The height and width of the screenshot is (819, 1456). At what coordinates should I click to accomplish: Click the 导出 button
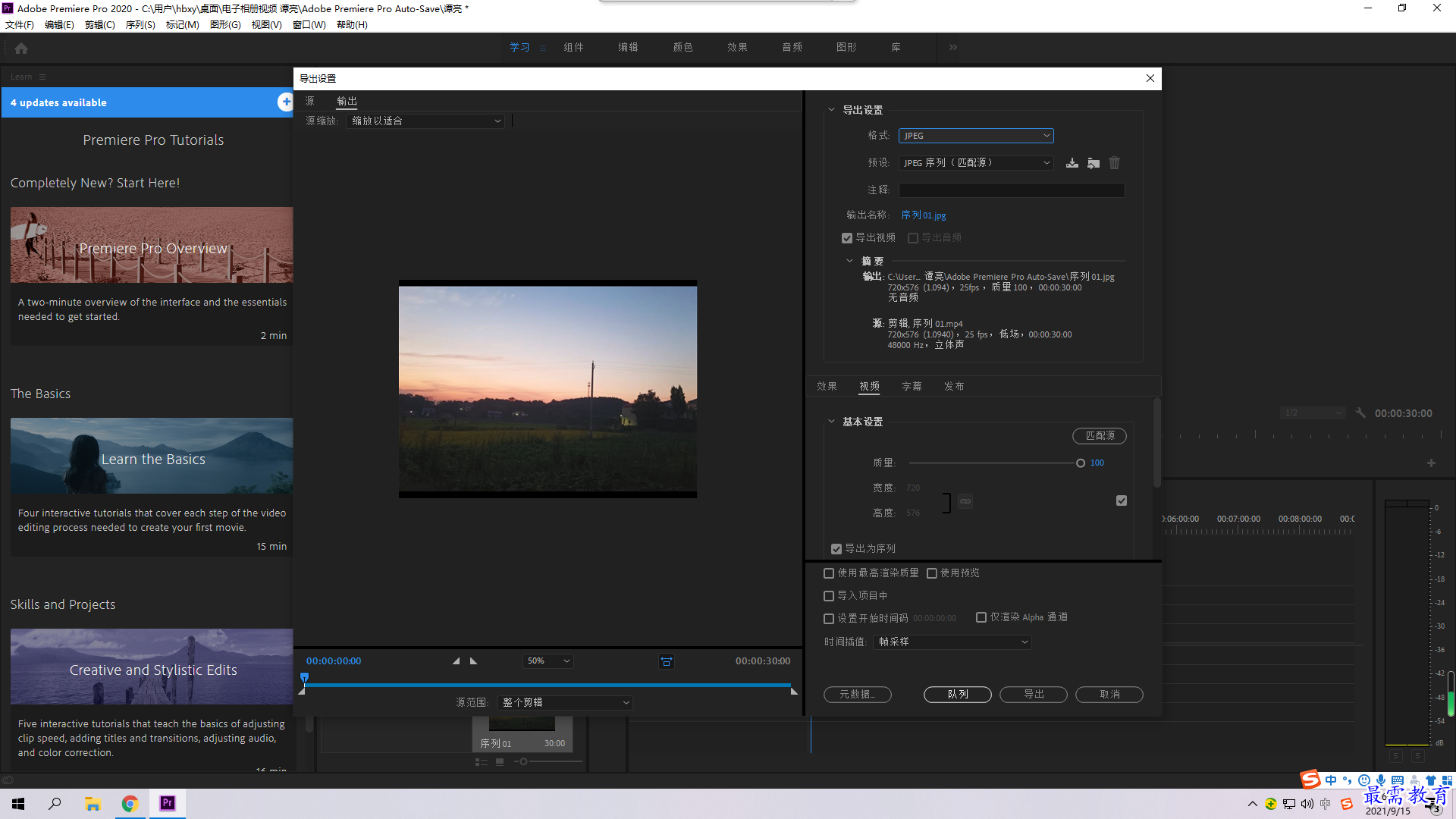coord(1034,695)
